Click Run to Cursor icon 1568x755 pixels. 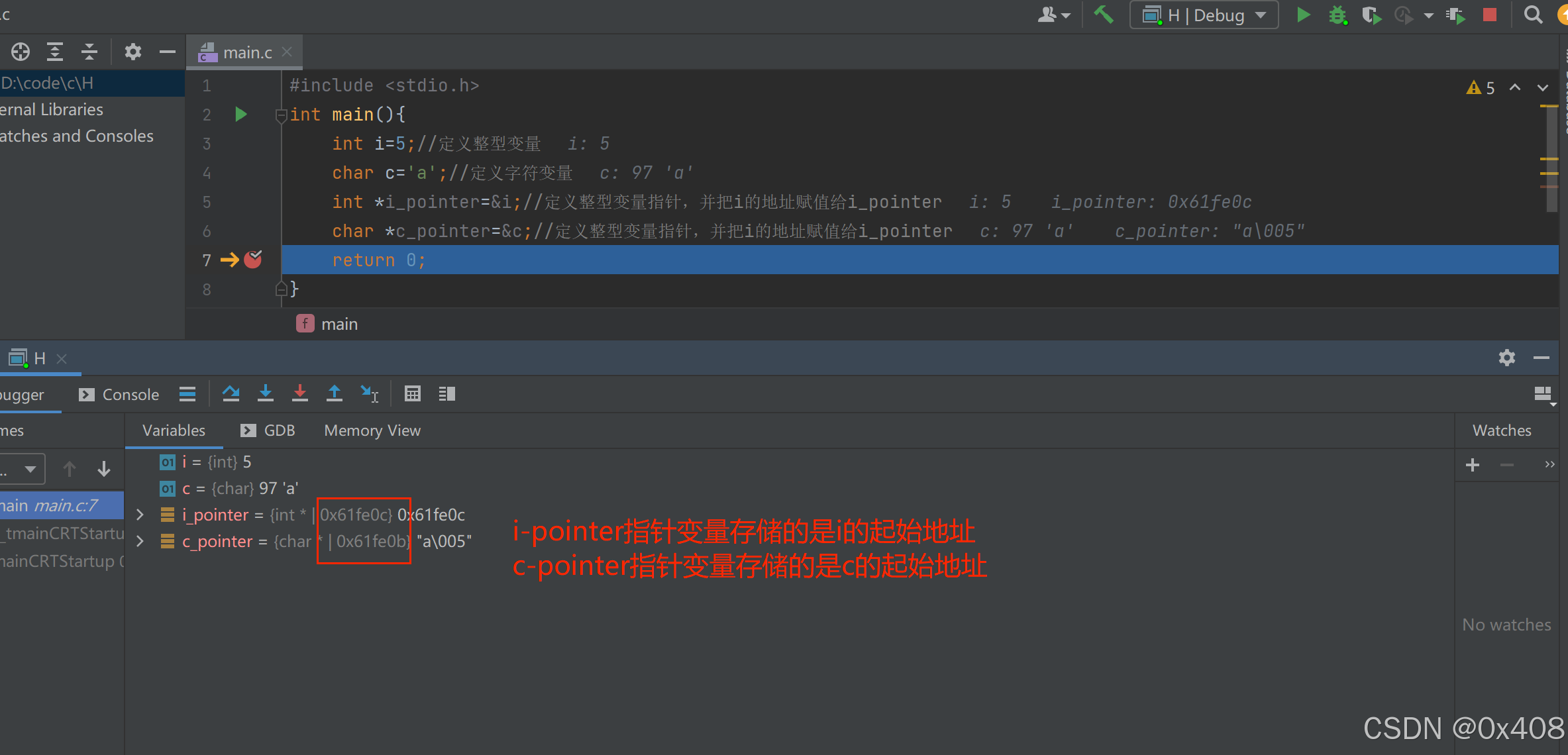(369, 394)
